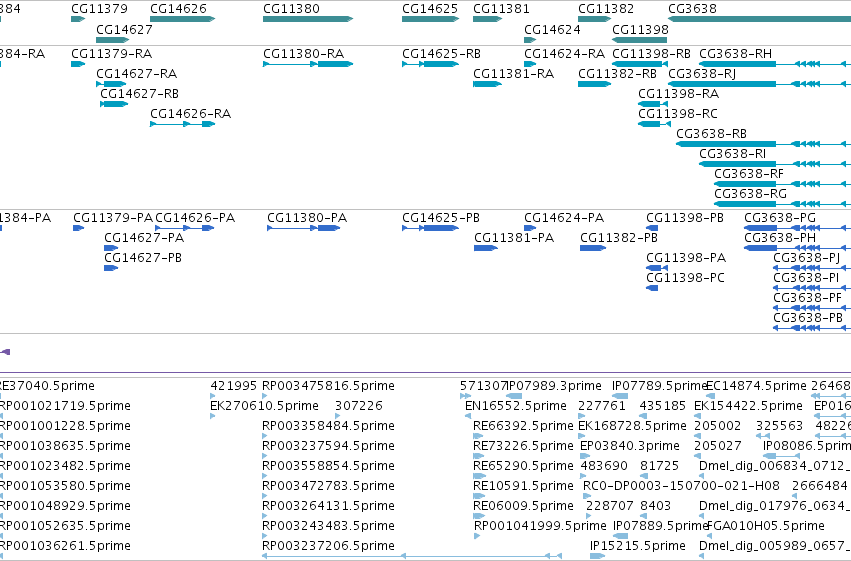This screenshot has height=561, width=851.
Task: Select transcript CG3638-RI
Action: [x=775, y=164]
